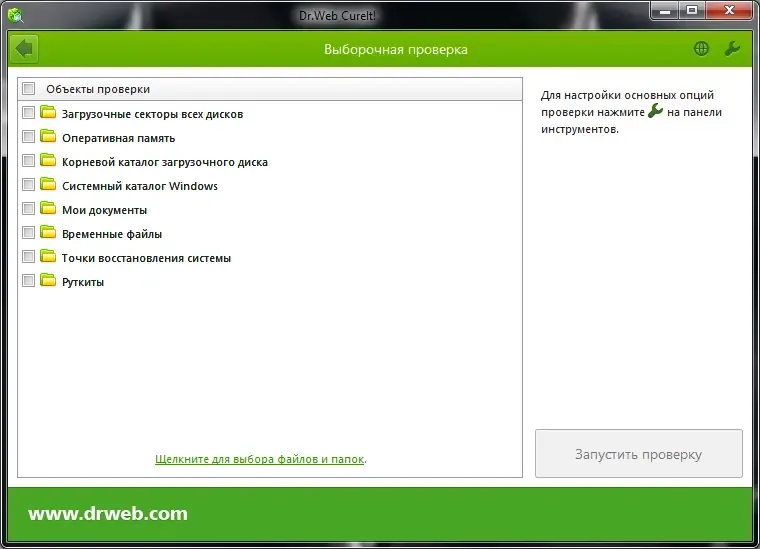The height and width of the screenshot is (549, 760).
Task: Select the Оперативная память label
Action: coord(118,138)
